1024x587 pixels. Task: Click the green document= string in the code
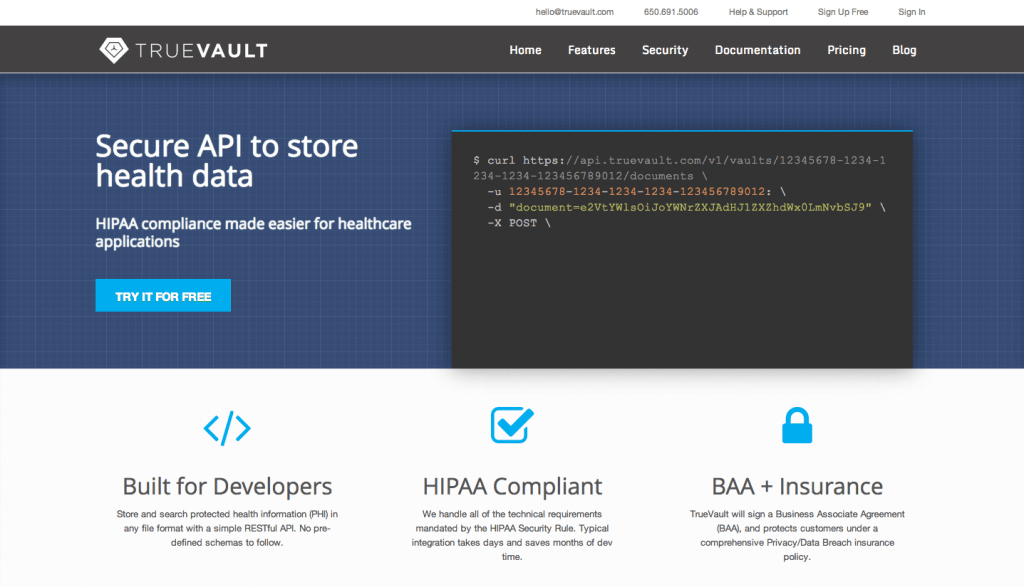[690, 207]
